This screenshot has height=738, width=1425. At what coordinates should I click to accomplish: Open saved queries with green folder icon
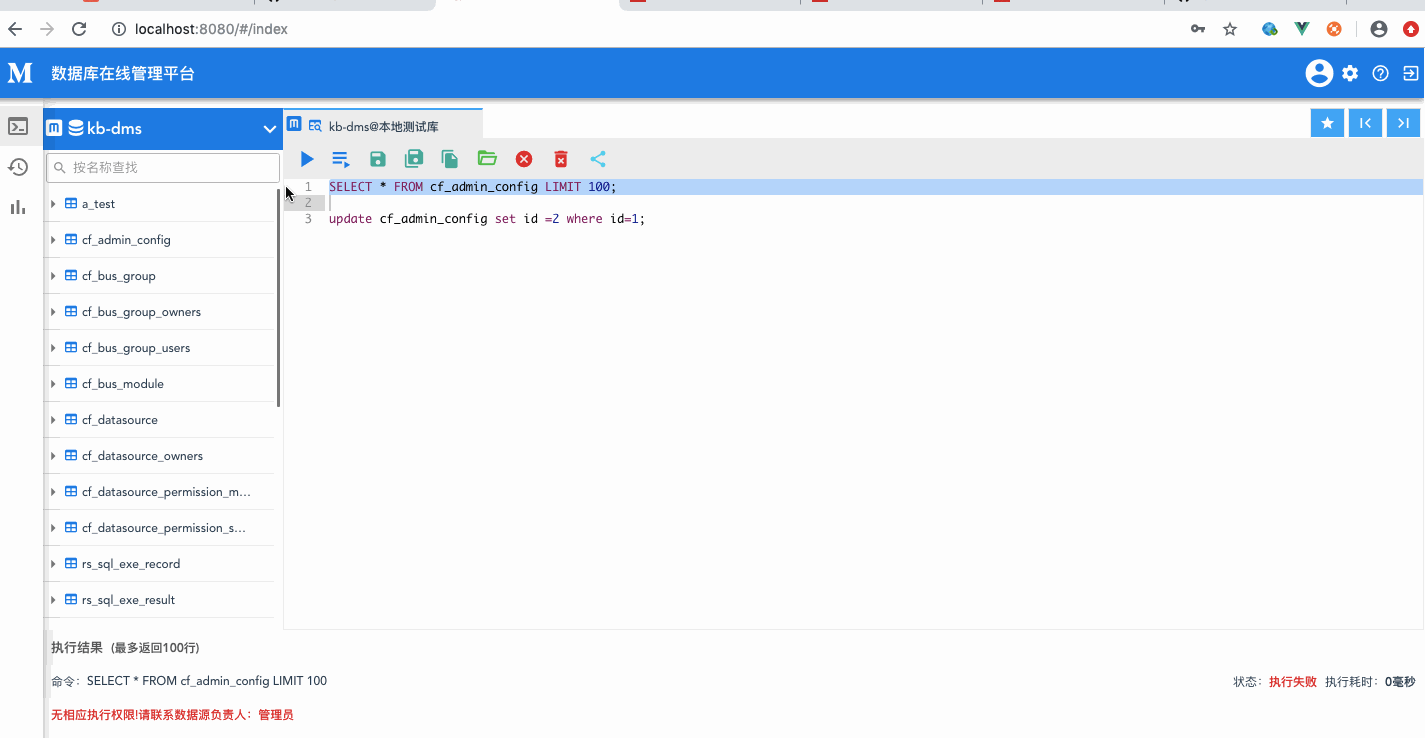487,158
